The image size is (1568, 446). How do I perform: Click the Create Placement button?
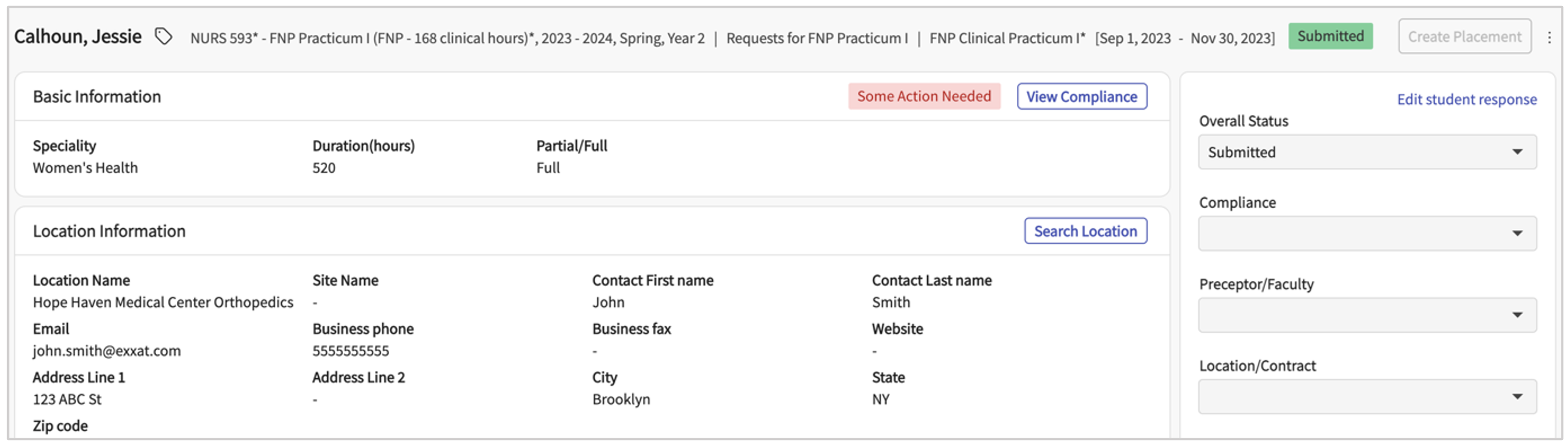pyautogui.click(x=1464, y=37)
